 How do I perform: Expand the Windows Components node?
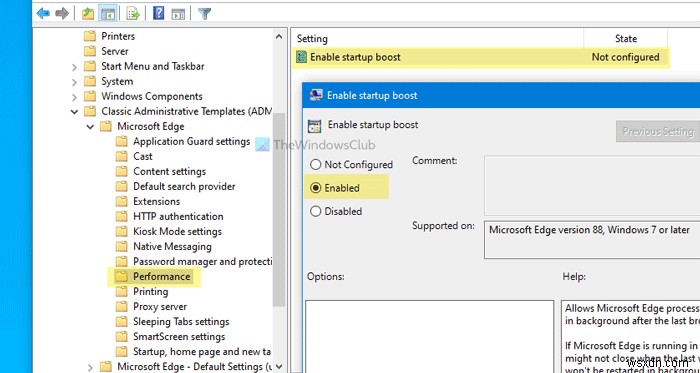click(x=75, y=97)
